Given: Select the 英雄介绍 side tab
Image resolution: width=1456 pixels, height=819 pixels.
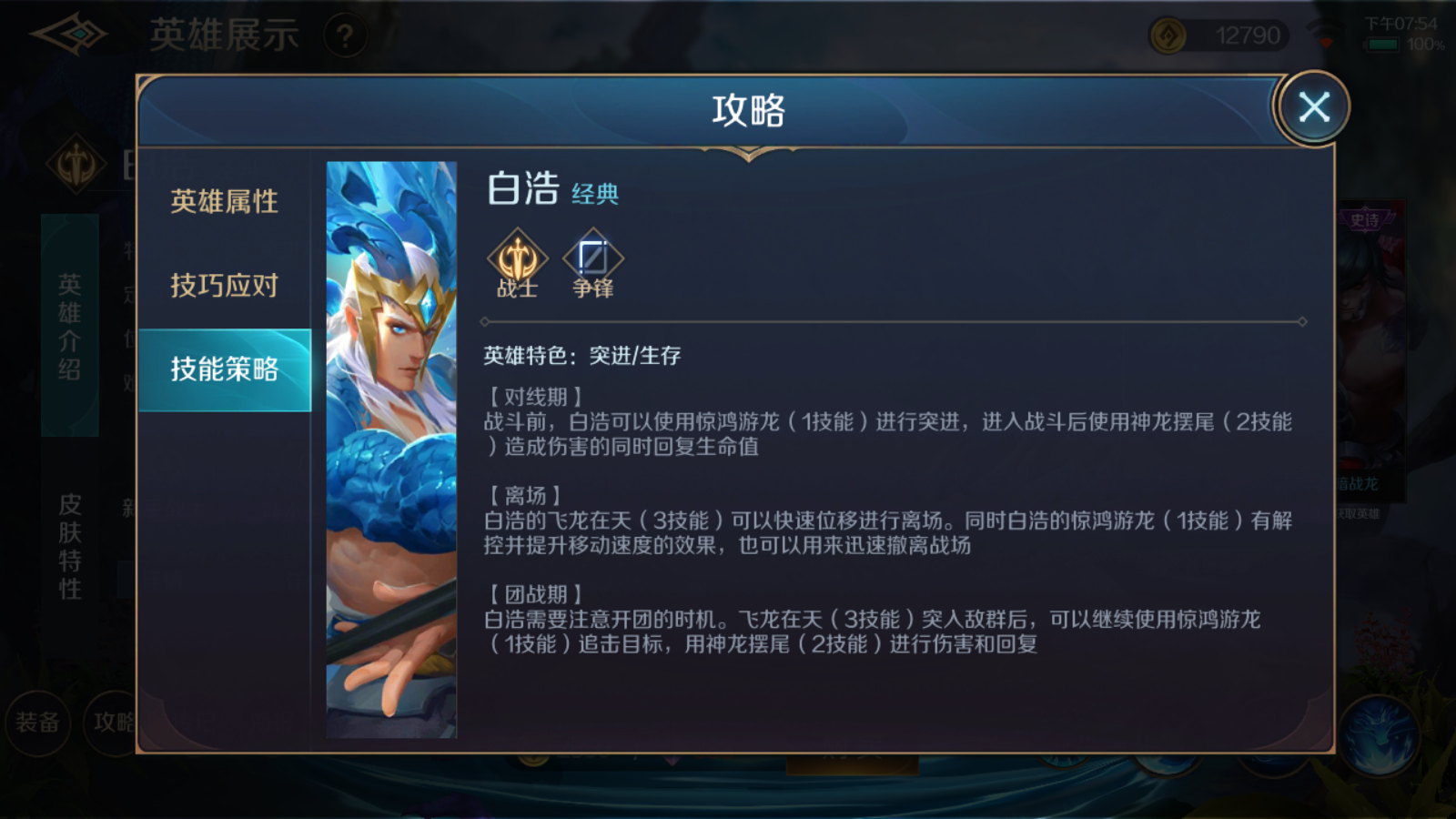Looking at the screenshot, I should (69, 326).
